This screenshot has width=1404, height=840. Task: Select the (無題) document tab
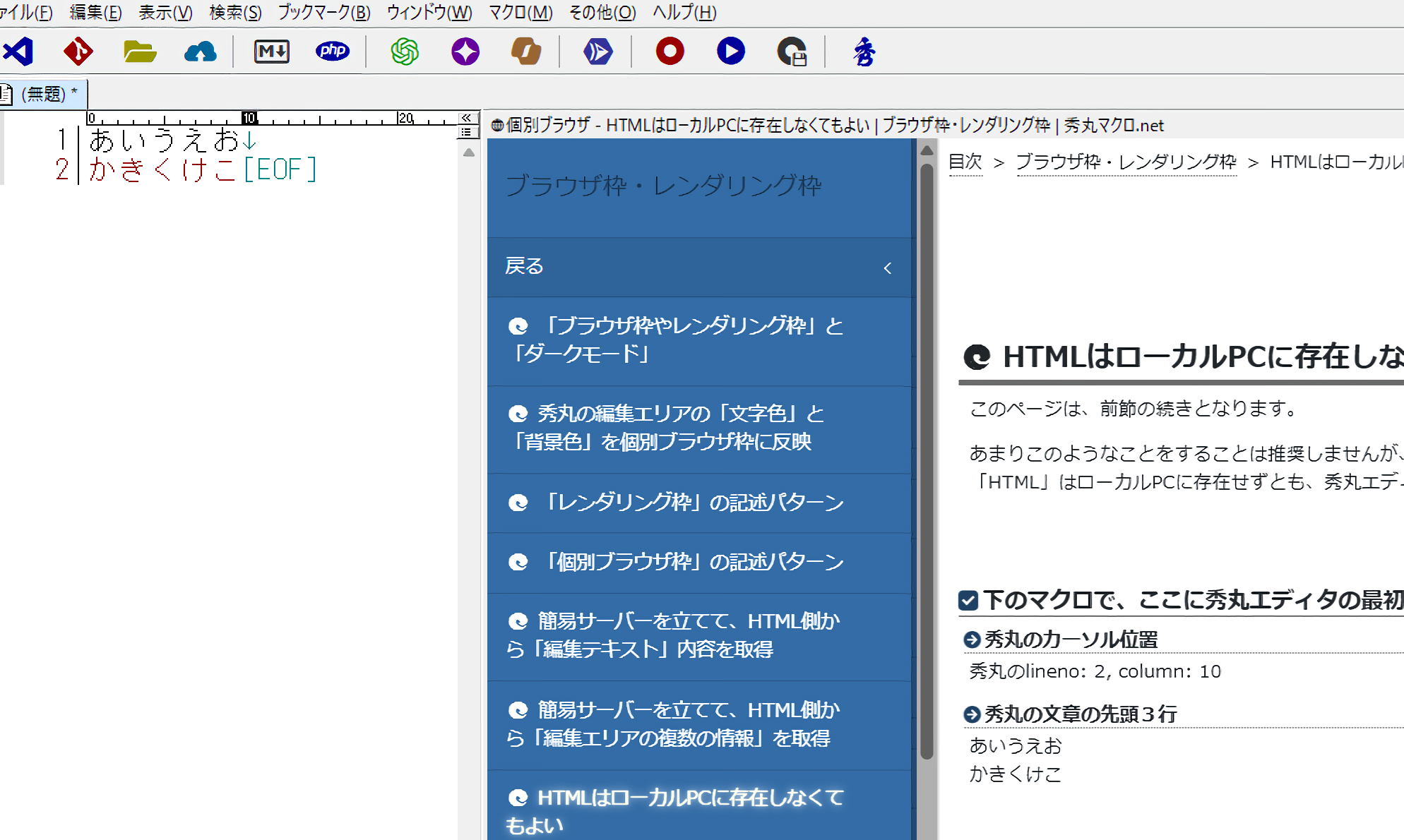click(44, 94)
